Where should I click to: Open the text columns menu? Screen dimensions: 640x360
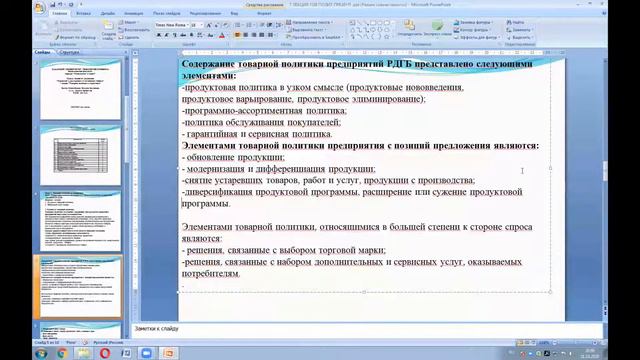click(270, 35)
